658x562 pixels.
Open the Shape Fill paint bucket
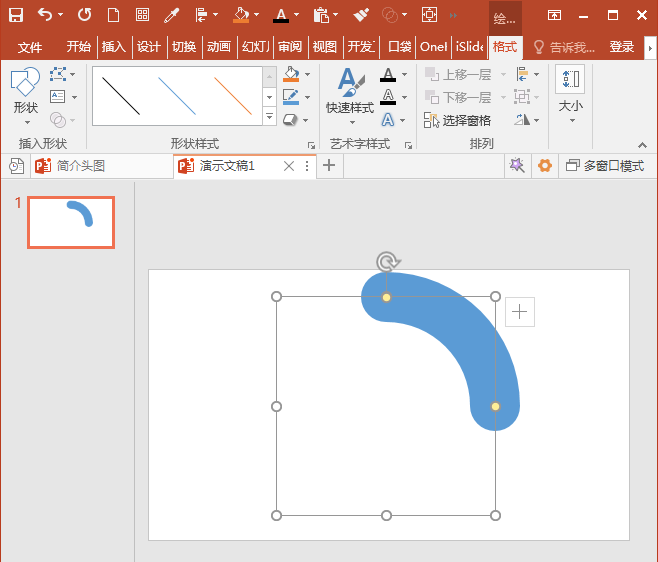click(x=291, y=74)
